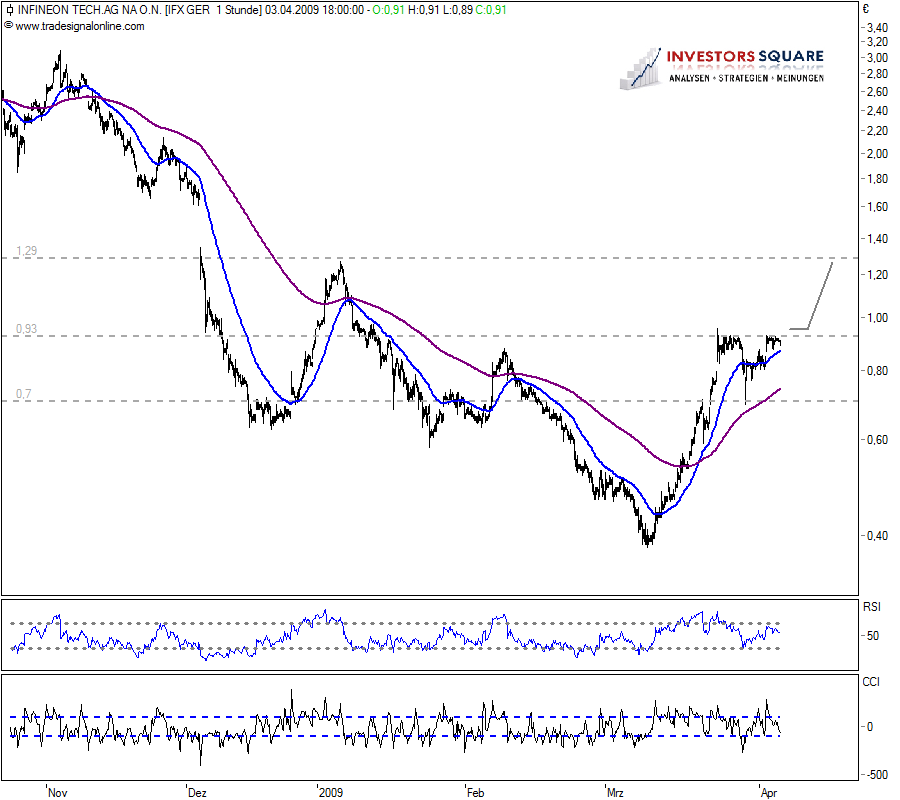Image resolution: width=900 pixels, height=800 pixels.
Task: Select the RSI indicator panel label
Action: coord(869,604)
